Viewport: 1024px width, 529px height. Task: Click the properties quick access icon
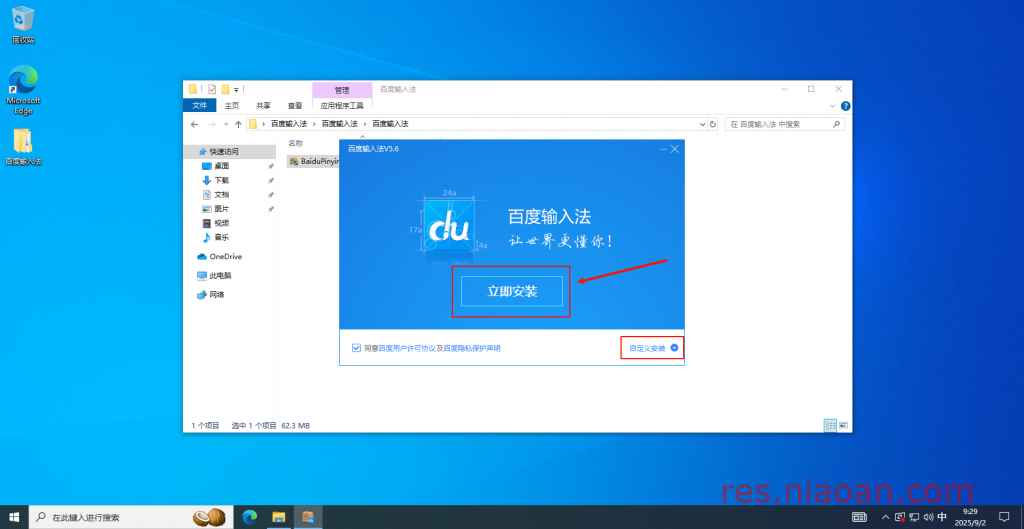[x=212, y=89]
